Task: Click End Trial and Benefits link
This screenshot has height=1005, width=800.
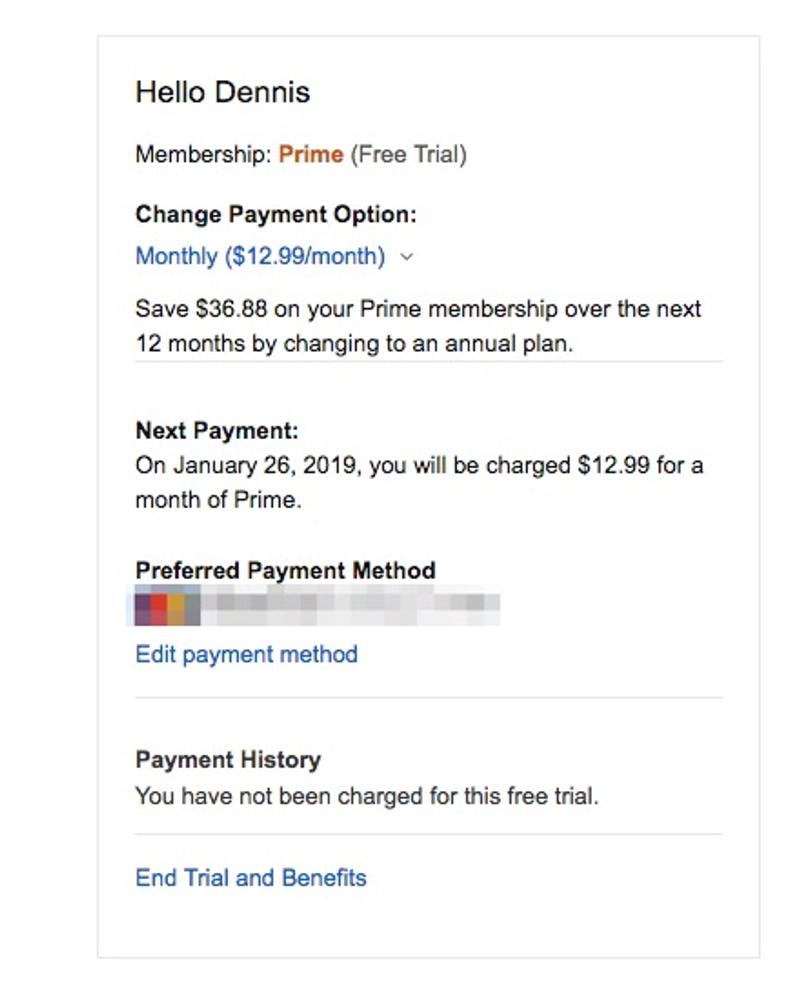Action: click(x=251, y=878)
